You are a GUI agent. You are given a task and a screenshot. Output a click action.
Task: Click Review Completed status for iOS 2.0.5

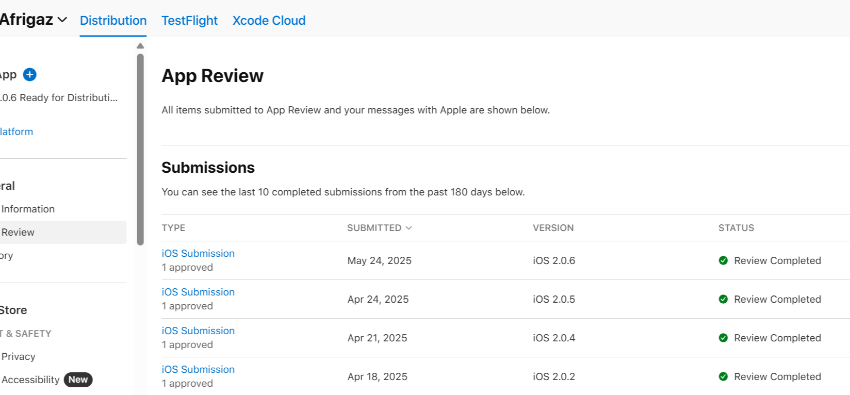(x=777, y=299)
